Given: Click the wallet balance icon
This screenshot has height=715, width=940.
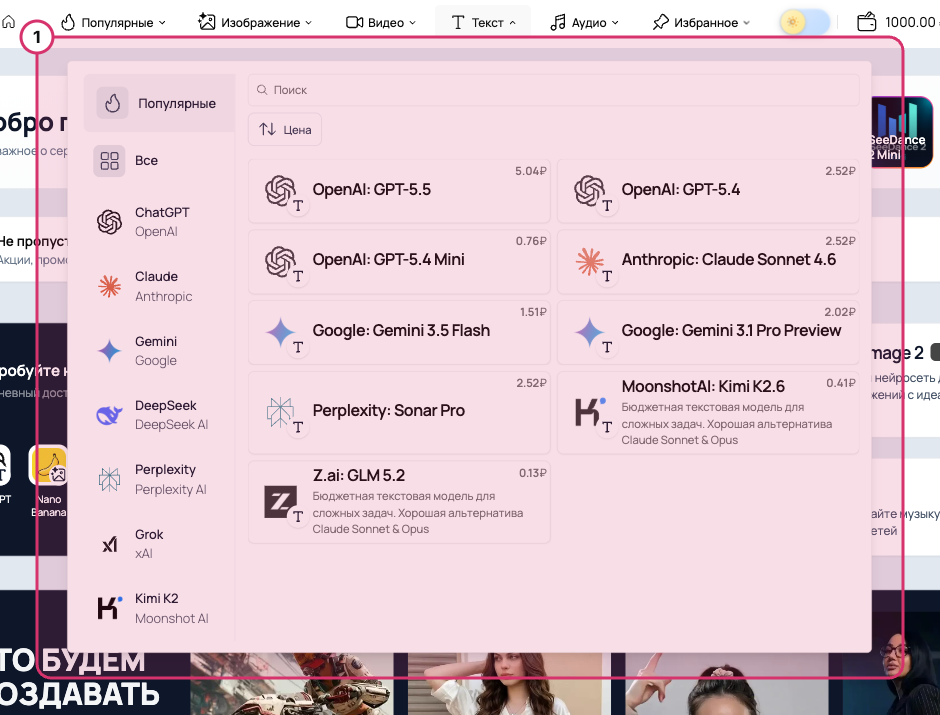Looking at the screenshot, I should click(x=866, y=23).
